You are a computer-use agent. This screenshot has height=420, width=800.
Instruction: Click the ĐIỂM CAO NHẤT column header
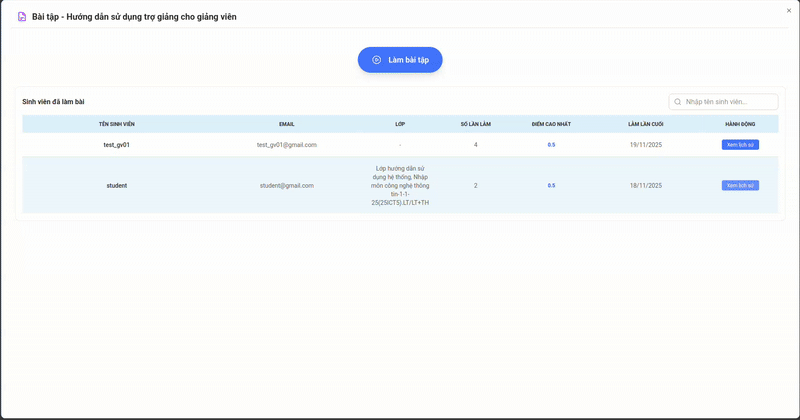coord(551,124)
